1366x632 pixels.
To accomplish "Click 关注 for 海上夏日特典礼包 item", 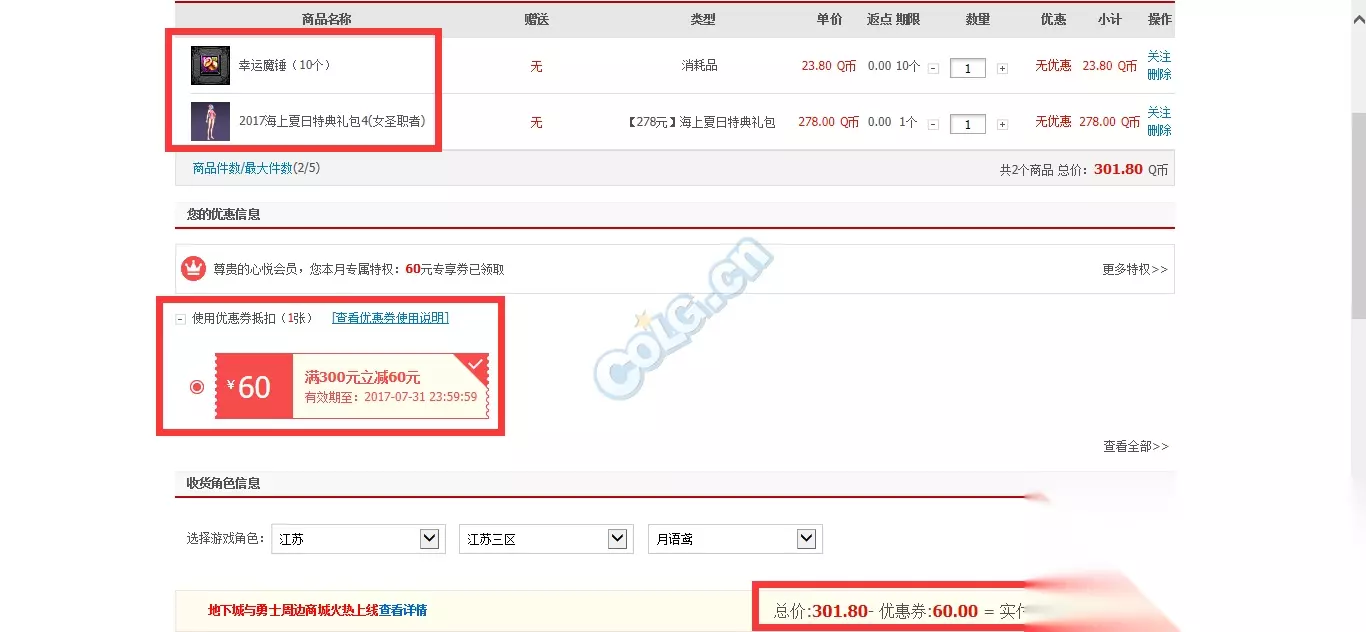I will point(1159,112).
